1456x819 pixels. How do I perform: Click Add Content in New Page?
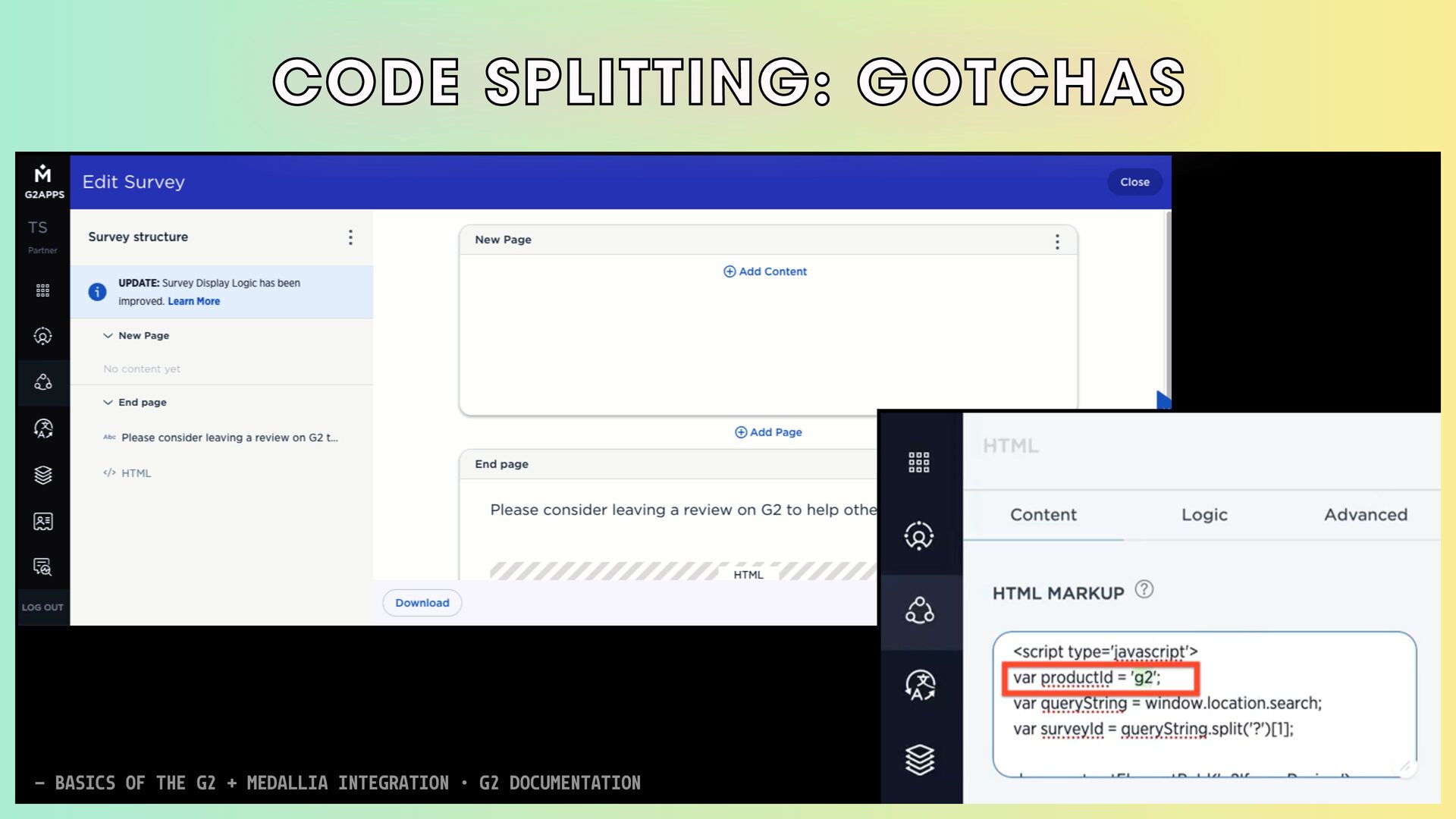pyautogui.click(x=765, y=271)
